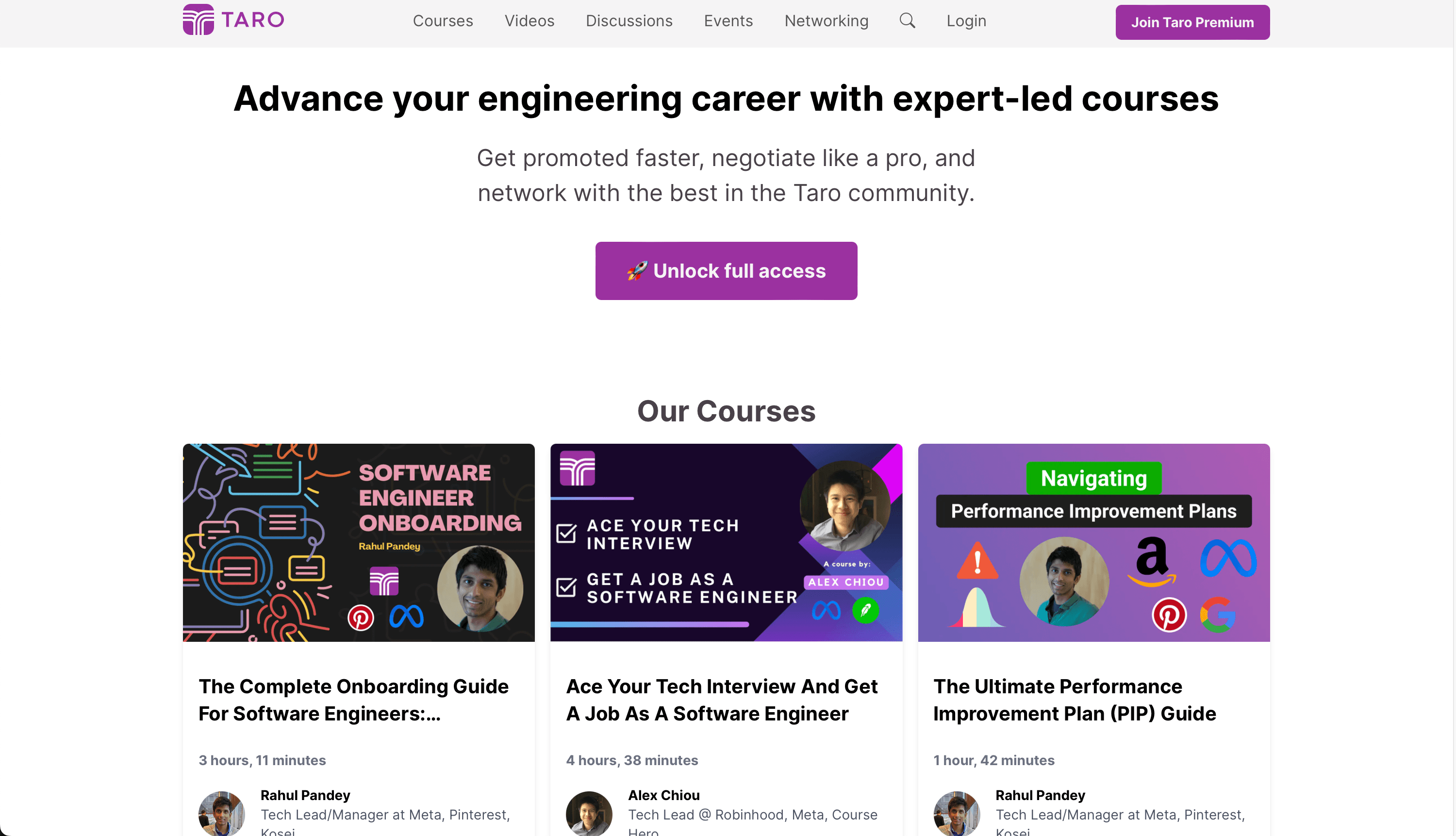Viewport: 1456px width, 836px height.
Task: Open the Discussions page
Action: click(x=629, y=21)
